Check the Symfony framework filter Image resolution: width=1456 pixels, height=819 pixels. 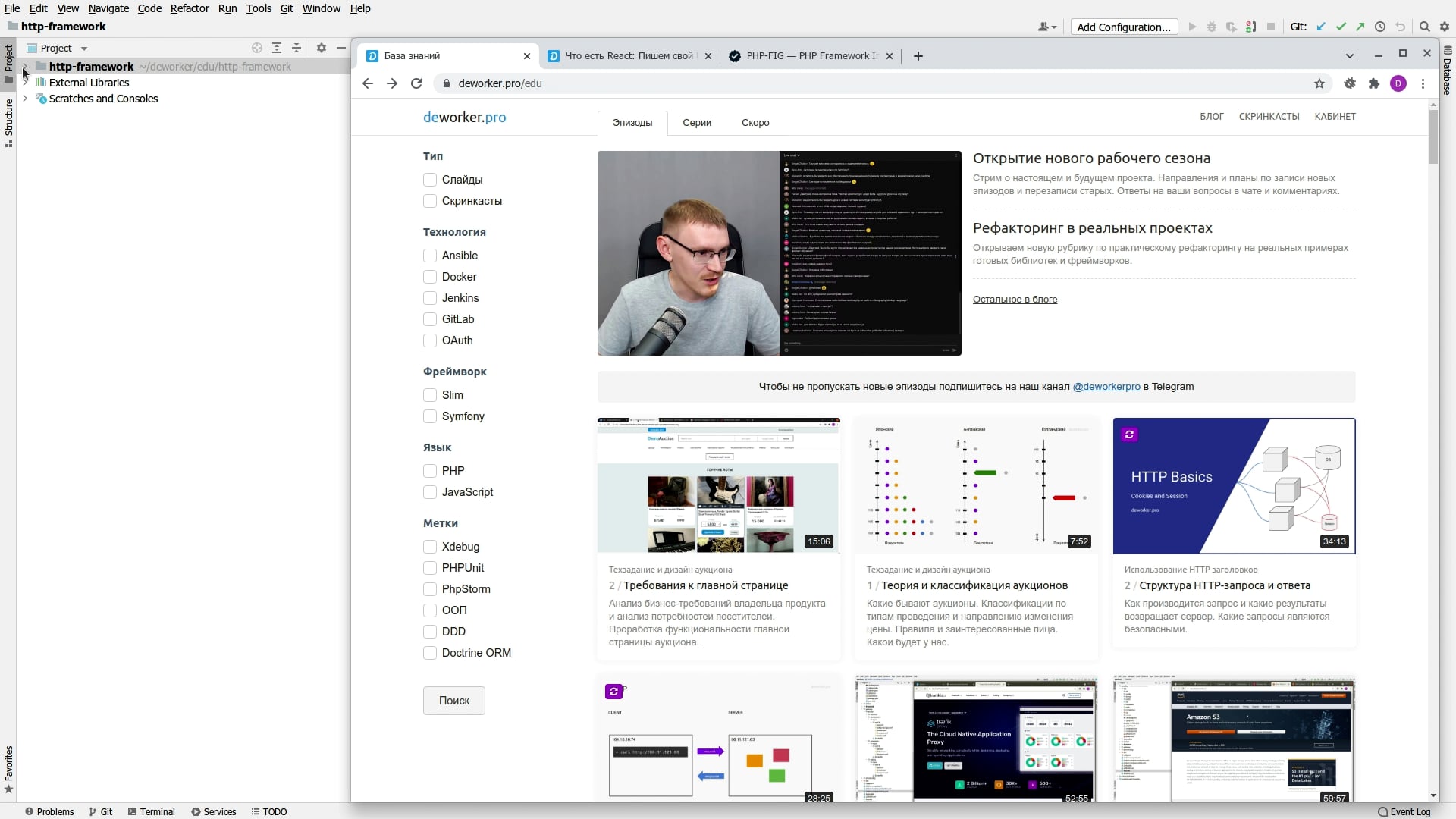pos(430,416)
